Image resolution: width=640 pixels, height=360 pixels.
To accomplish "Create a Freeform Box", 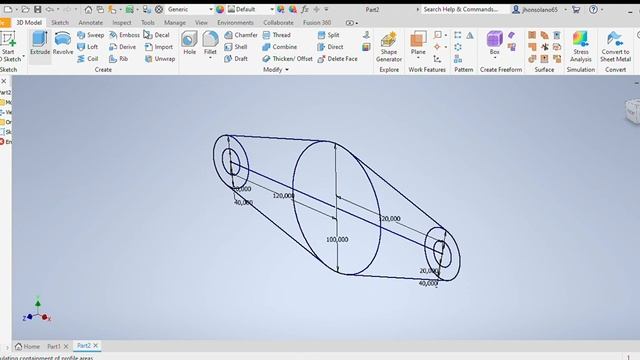I will tap(494, 43).
